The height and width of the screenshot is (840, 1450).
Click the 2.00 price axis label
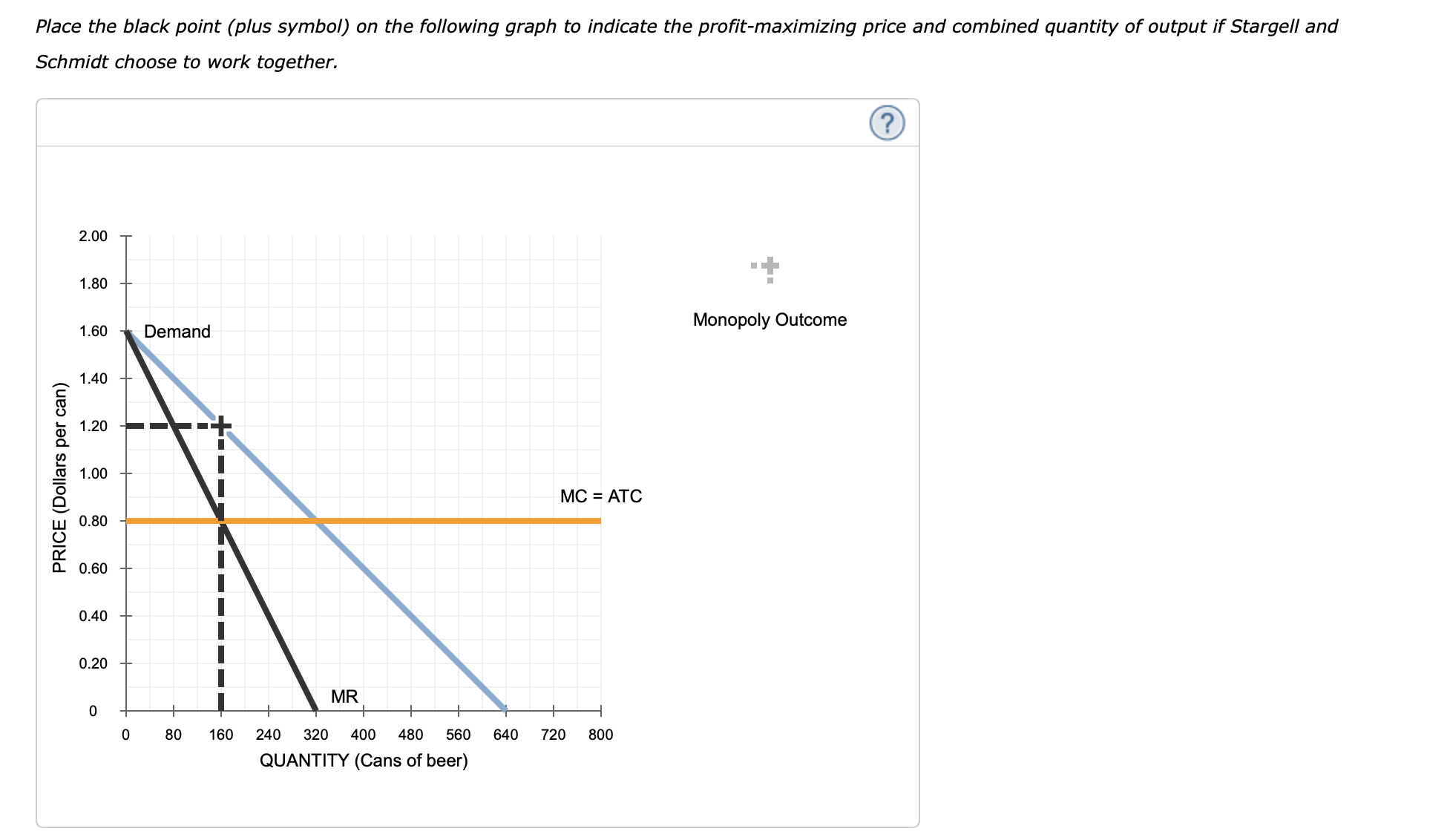pos(94,235)
